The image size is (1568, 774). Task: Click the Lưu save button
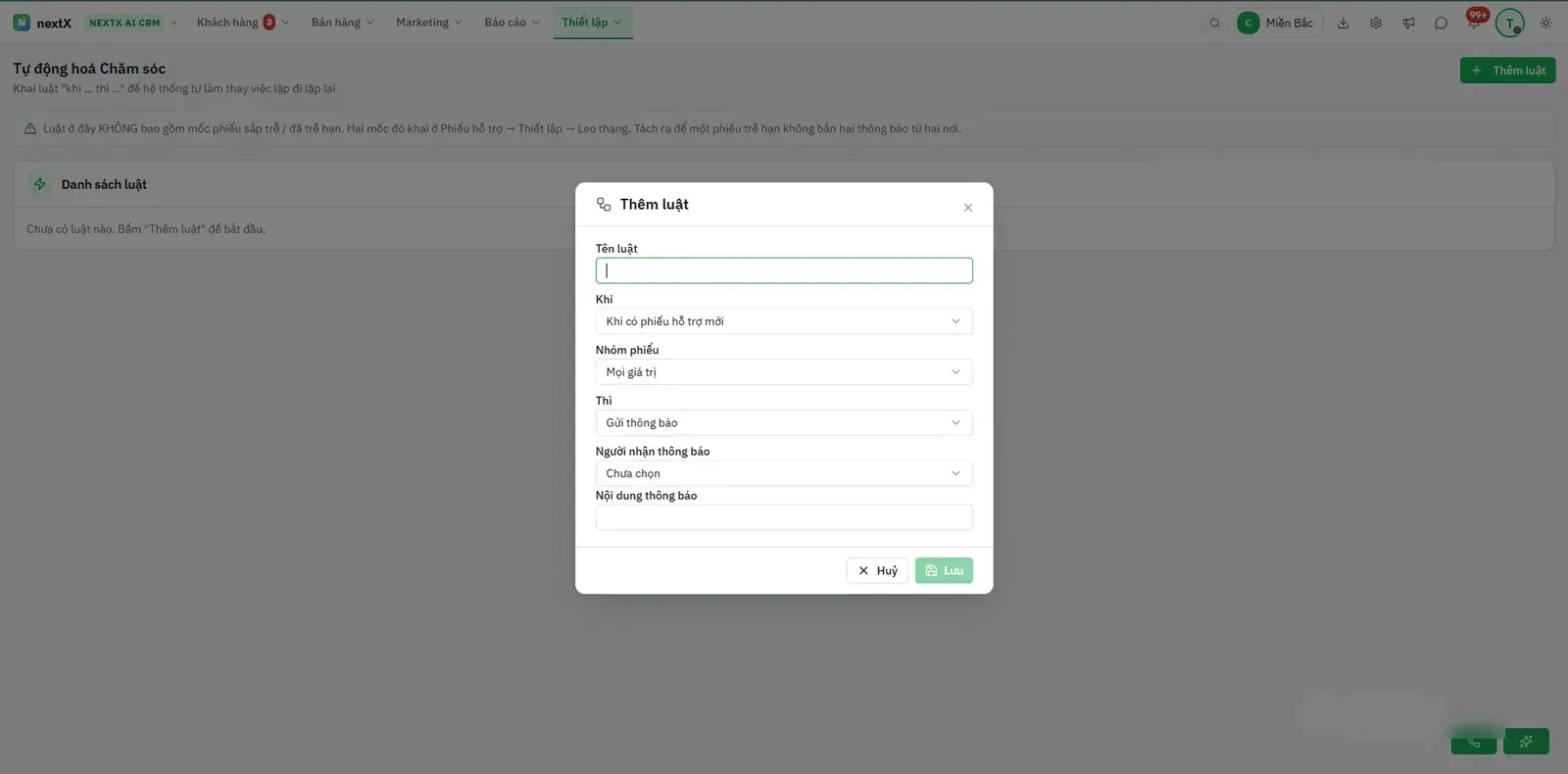pos(944,570)
